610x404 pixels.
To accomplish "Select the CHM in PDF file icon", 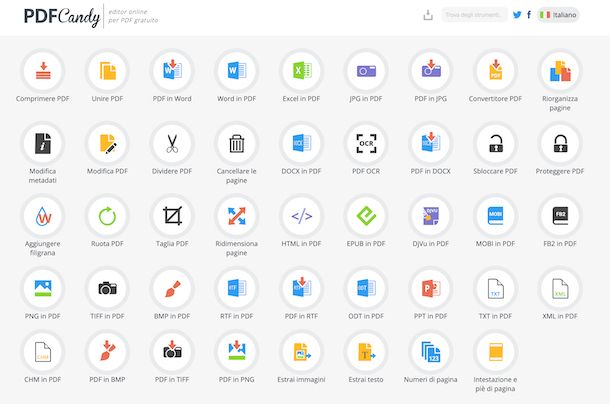I will click(43, 352).
